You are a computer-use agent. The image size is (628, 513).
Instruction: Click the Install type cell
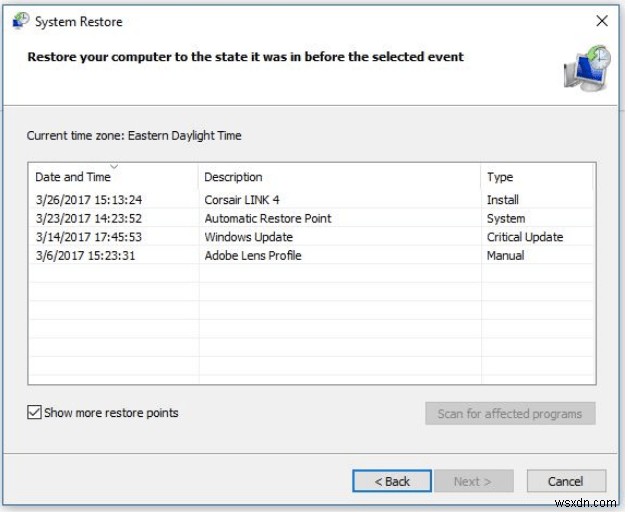click(503, 199)
